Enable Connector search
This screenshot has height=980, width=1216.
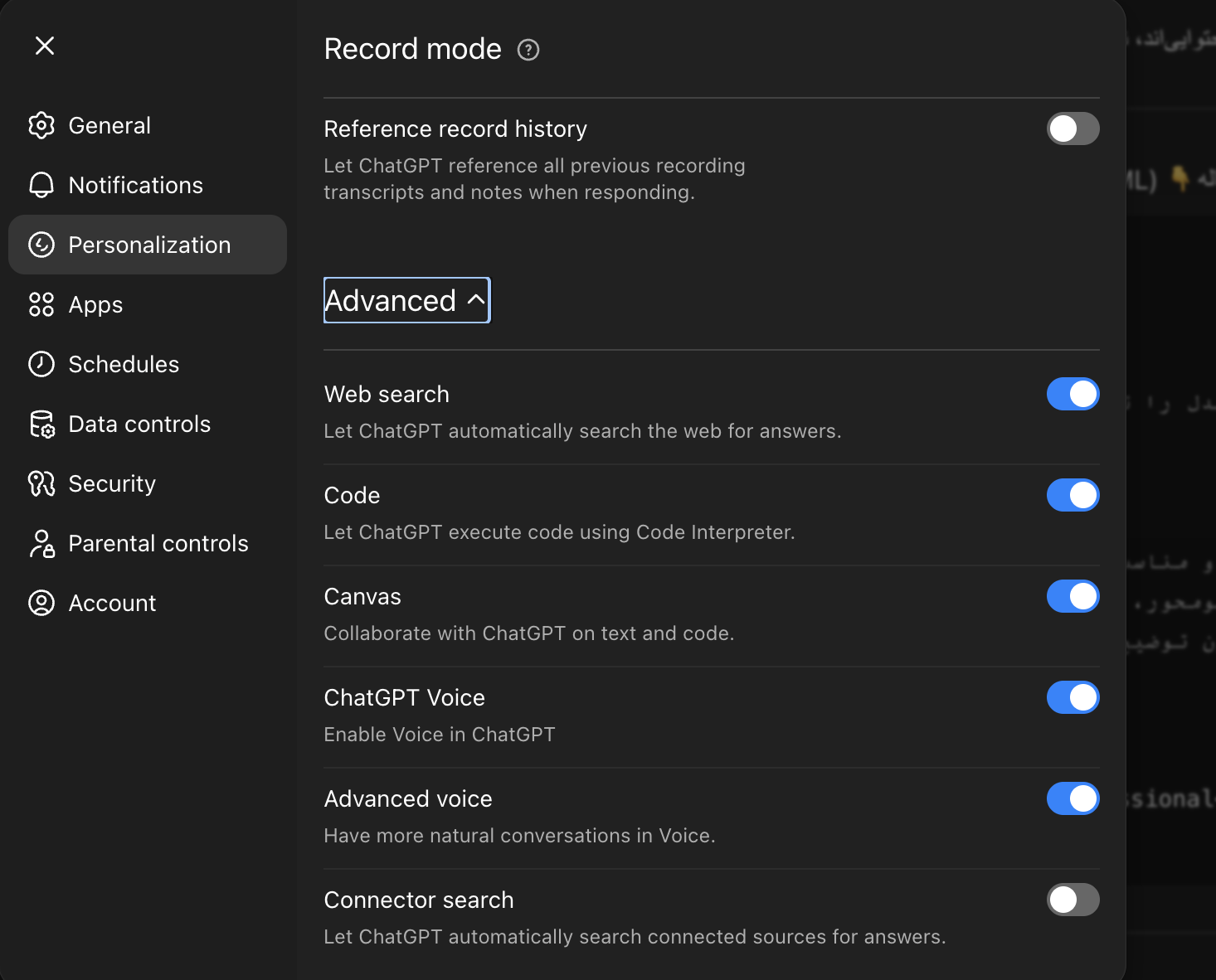[1073, 900]
